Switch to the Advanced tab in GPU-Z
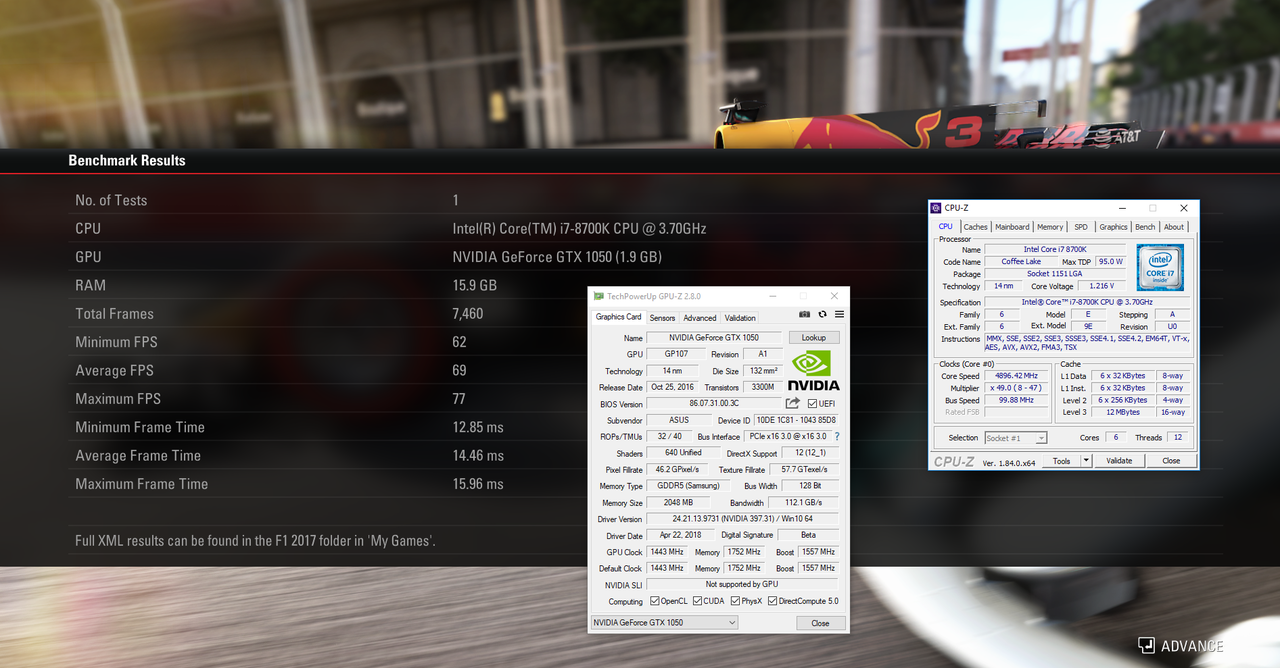 coord(700,318)
